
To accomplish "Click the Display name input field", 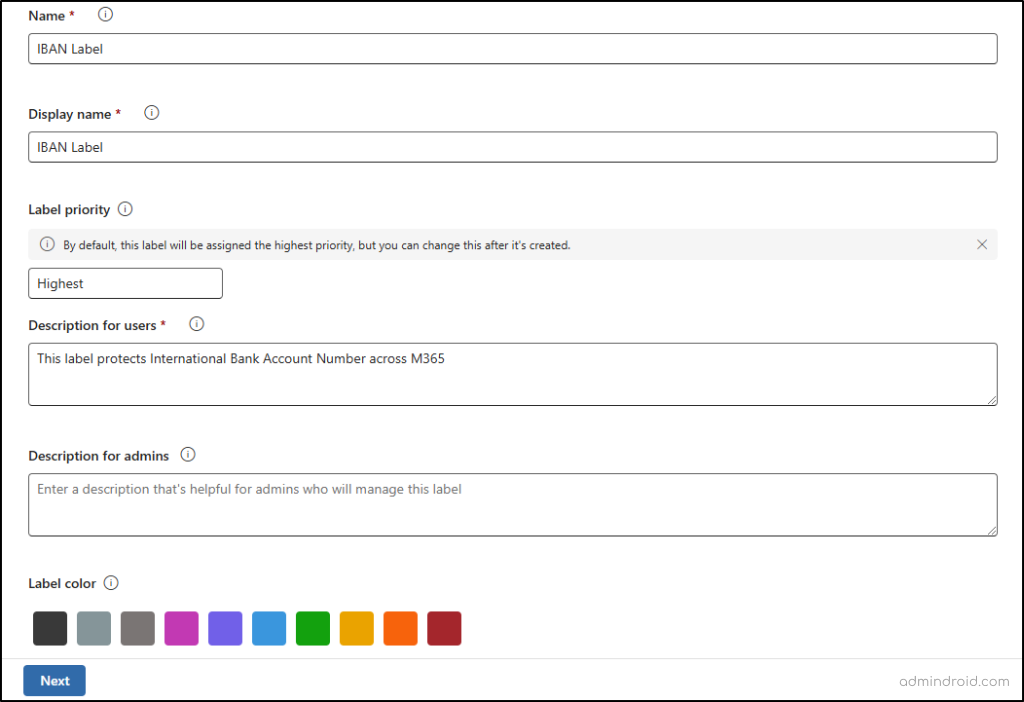I will tap(512, 147).
